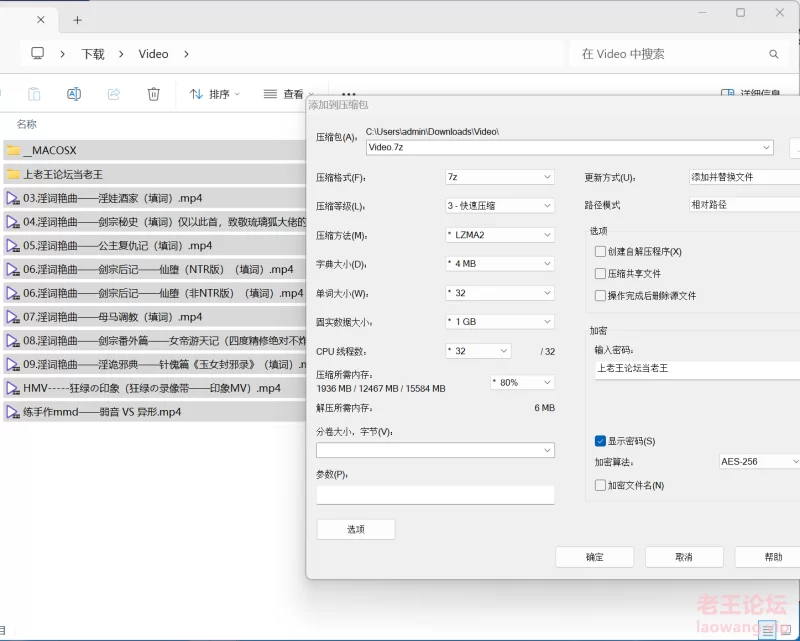Expand the 压缩等级 dropdown
This screenshot has height=641, width=800.
(499, 206)
